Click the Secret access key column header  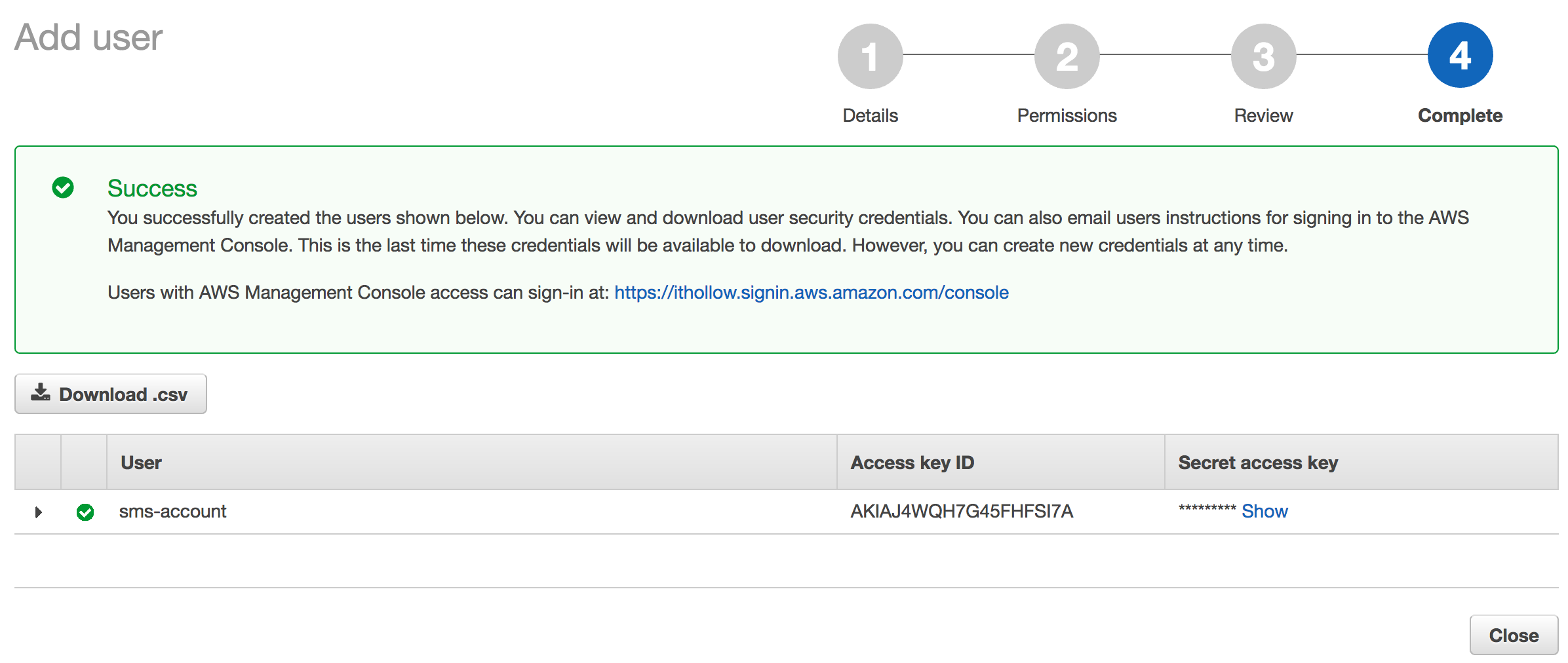[1257, 463]
